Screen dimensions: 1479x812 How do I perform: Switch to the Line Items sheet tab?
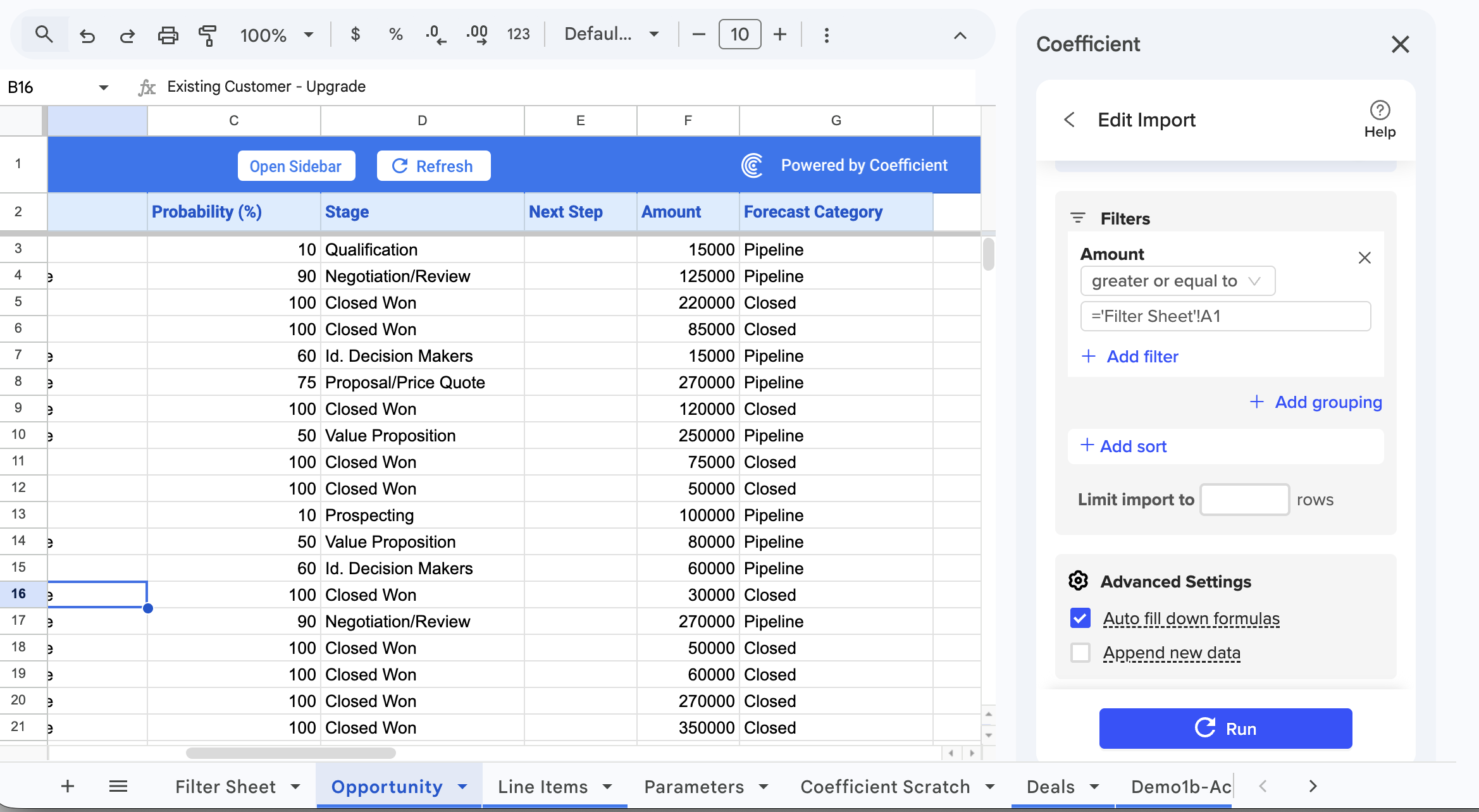[x=543, y=786]
